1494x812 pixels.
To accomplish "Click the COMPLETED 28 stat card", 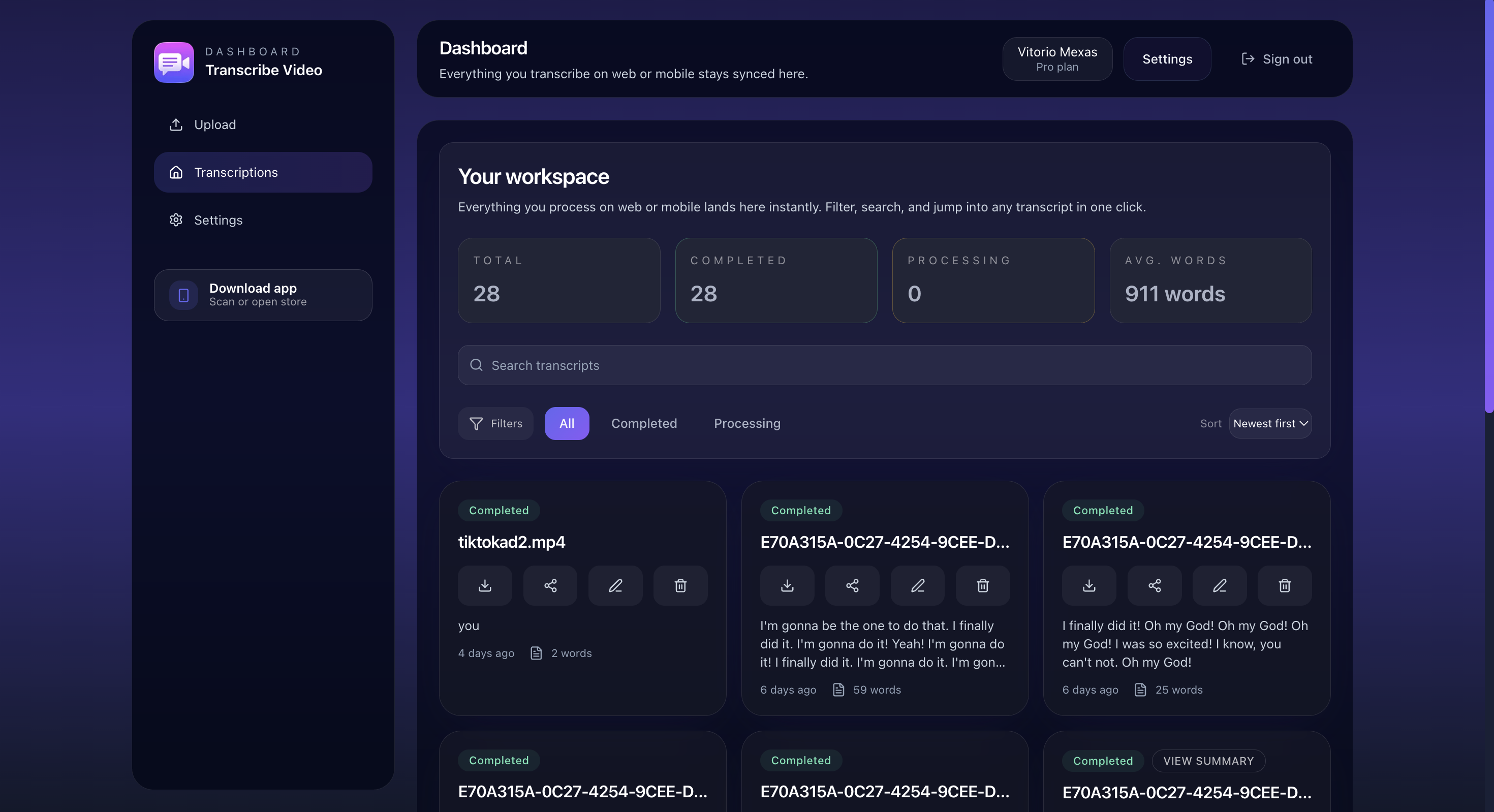I will [776, 280].
